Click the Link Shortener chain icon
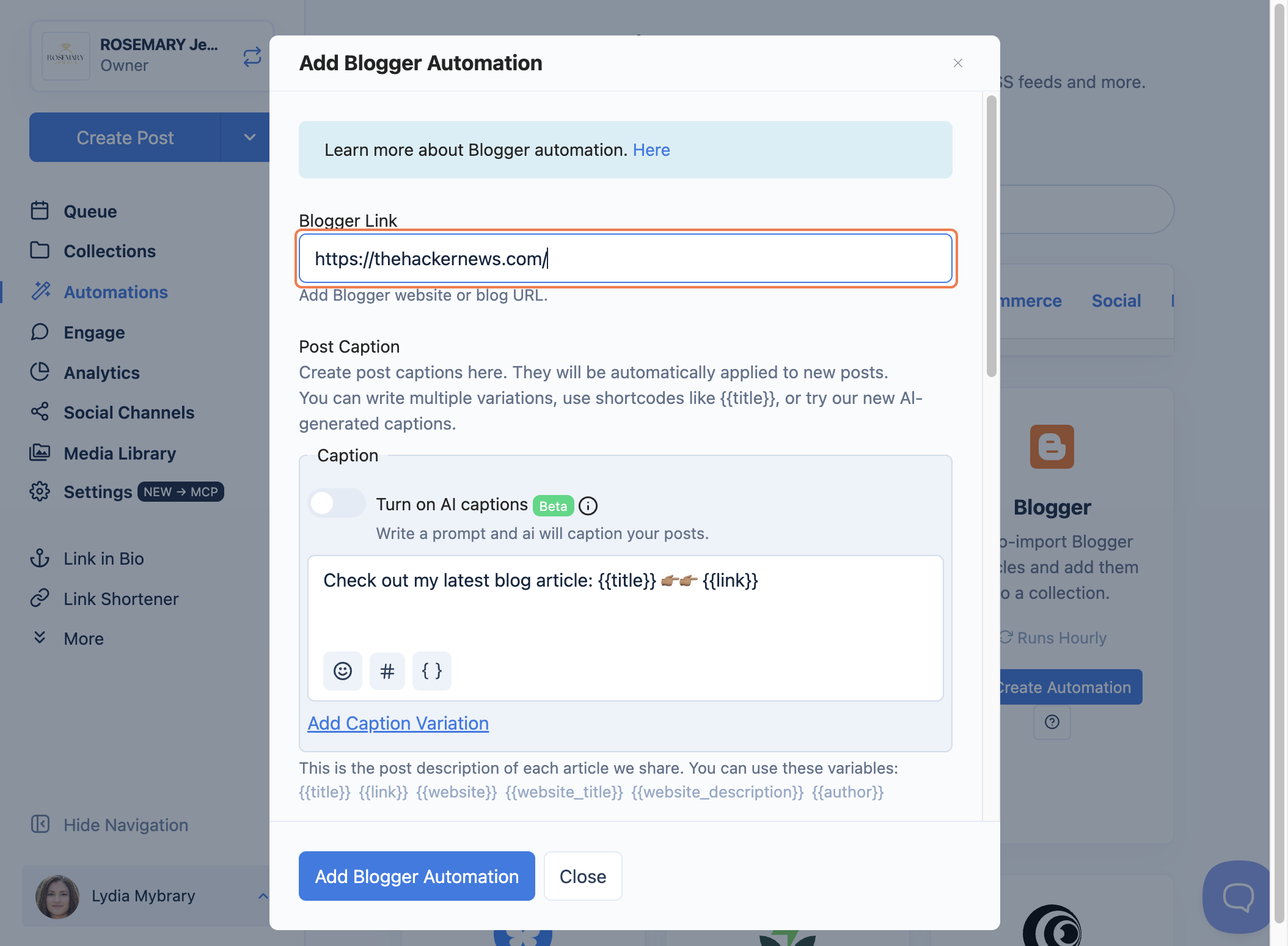Image resolution: width=1288 pixels, height=946 pixels. click(x=40, y=598)
